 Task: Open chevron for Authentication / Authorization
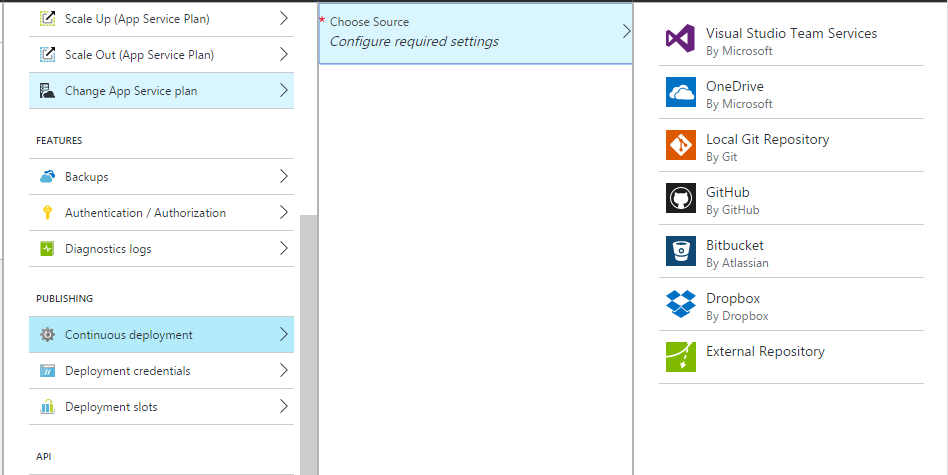tap(284, 213)
